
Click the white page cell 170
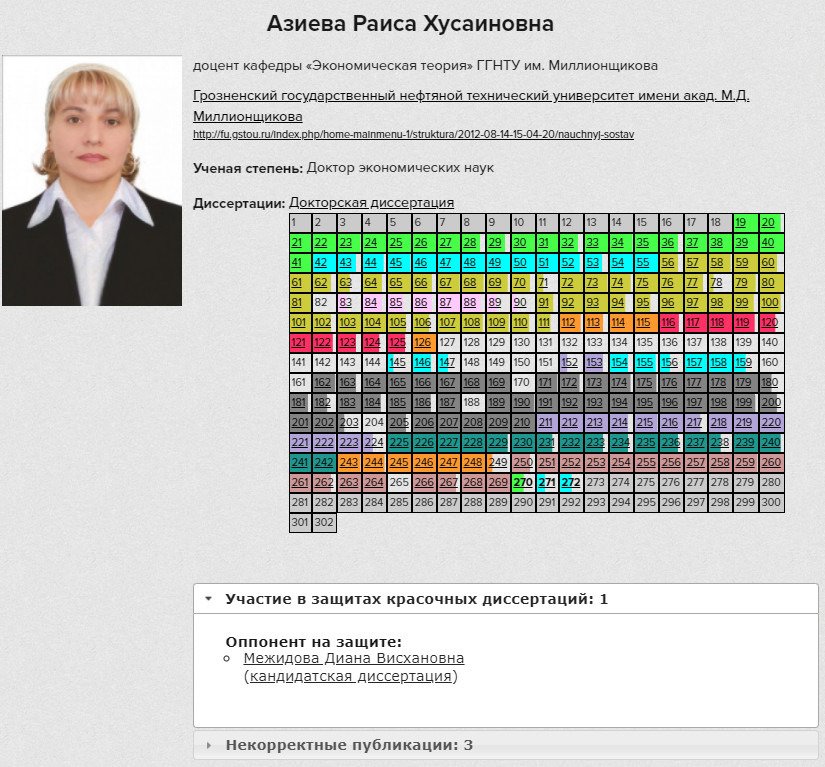pos(523,382)
